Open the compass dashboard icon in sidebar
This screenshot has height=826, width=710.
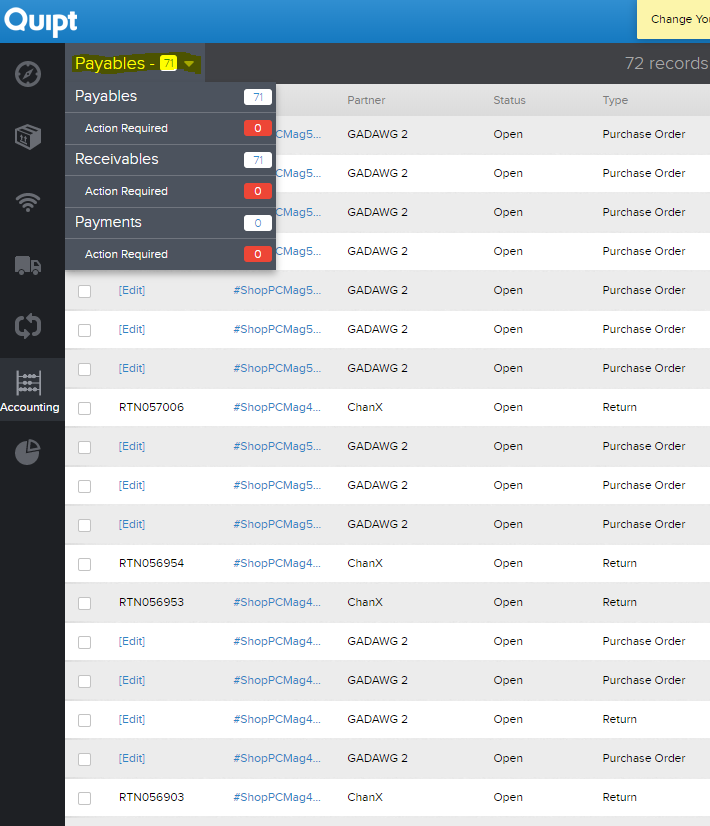[28, 74]
